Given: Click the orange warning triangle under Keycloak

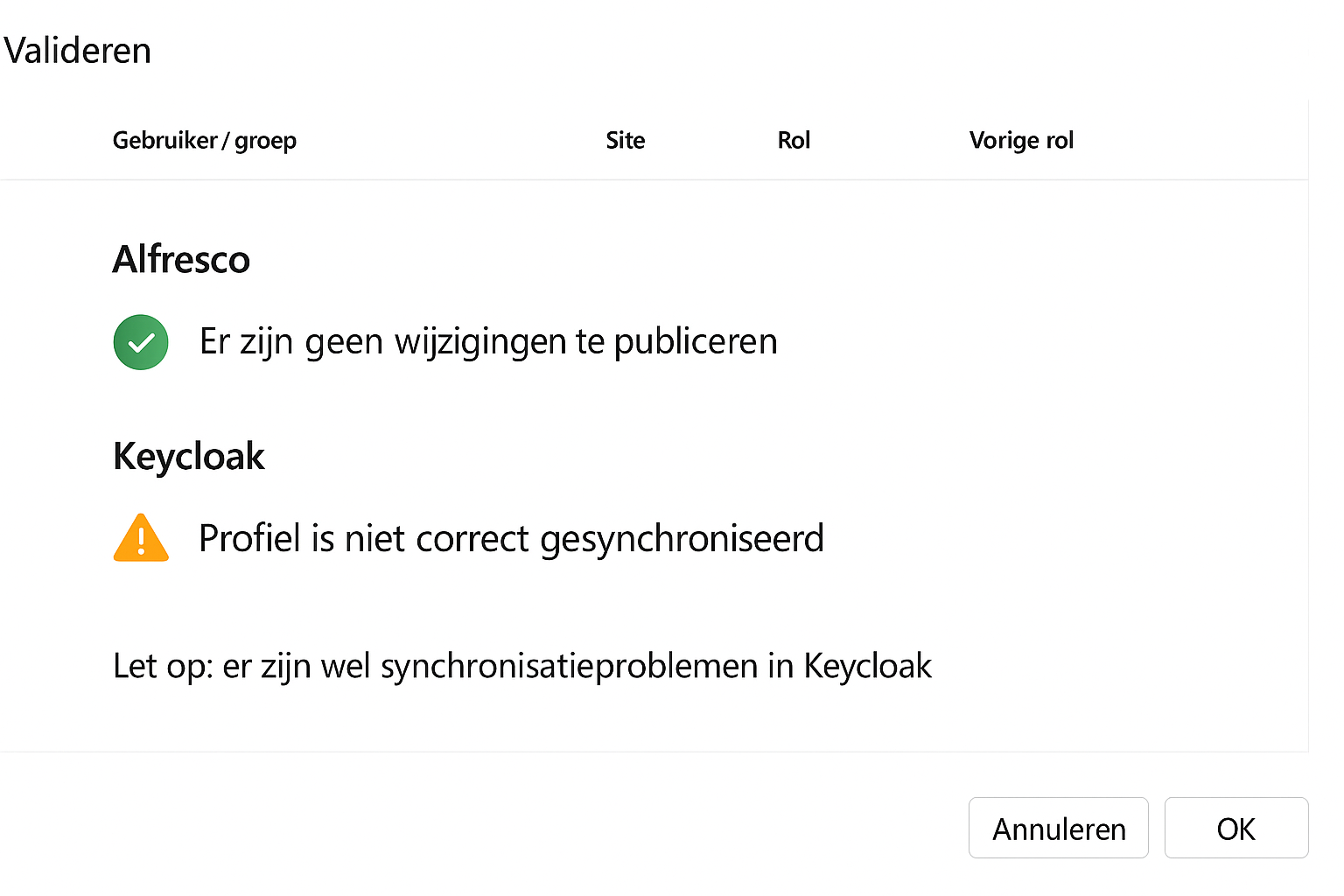Looking at the screenshot, I should click(x=141, y=539).
